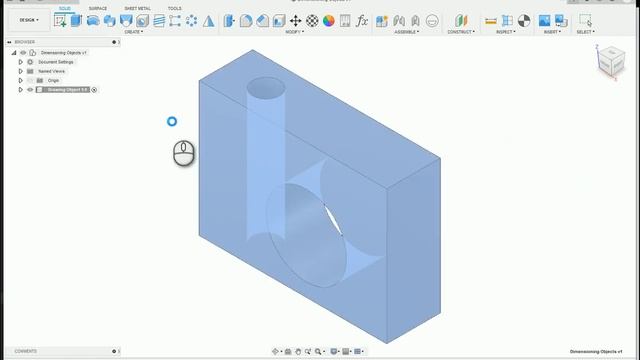This screenshot has height=360, width=640.
Task: Select the Move/Copy tool
Action: [296, 20]
